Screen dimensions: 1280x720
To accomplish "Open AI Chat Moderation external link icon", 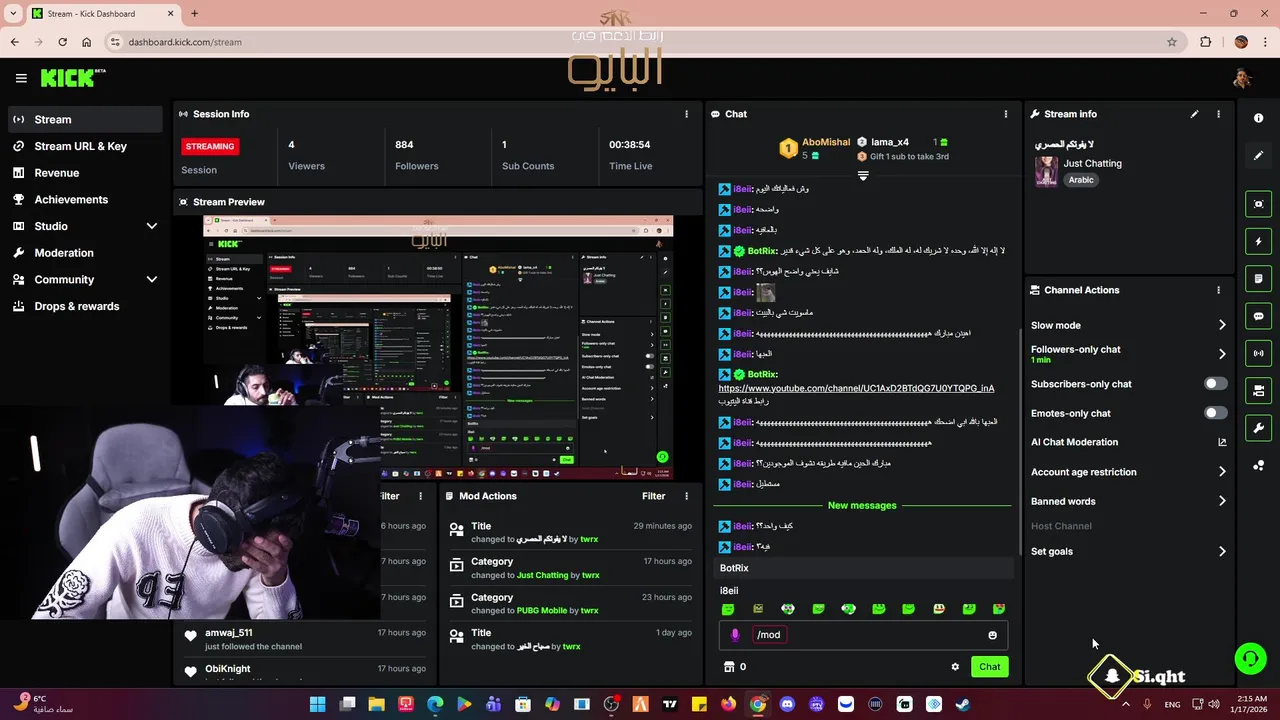I will click(x=1222, y=442).
